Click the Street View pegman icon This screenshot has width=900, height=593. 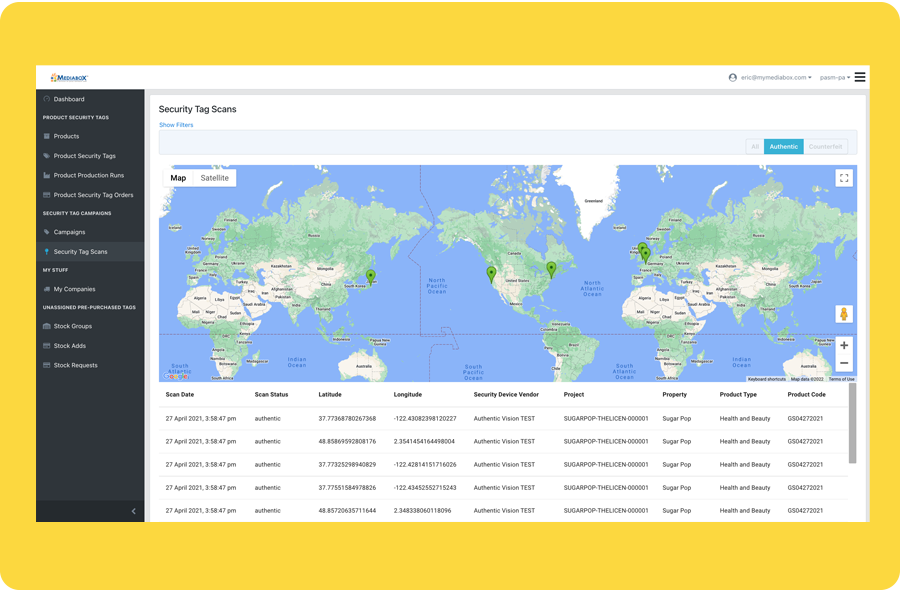click(844, 314)
